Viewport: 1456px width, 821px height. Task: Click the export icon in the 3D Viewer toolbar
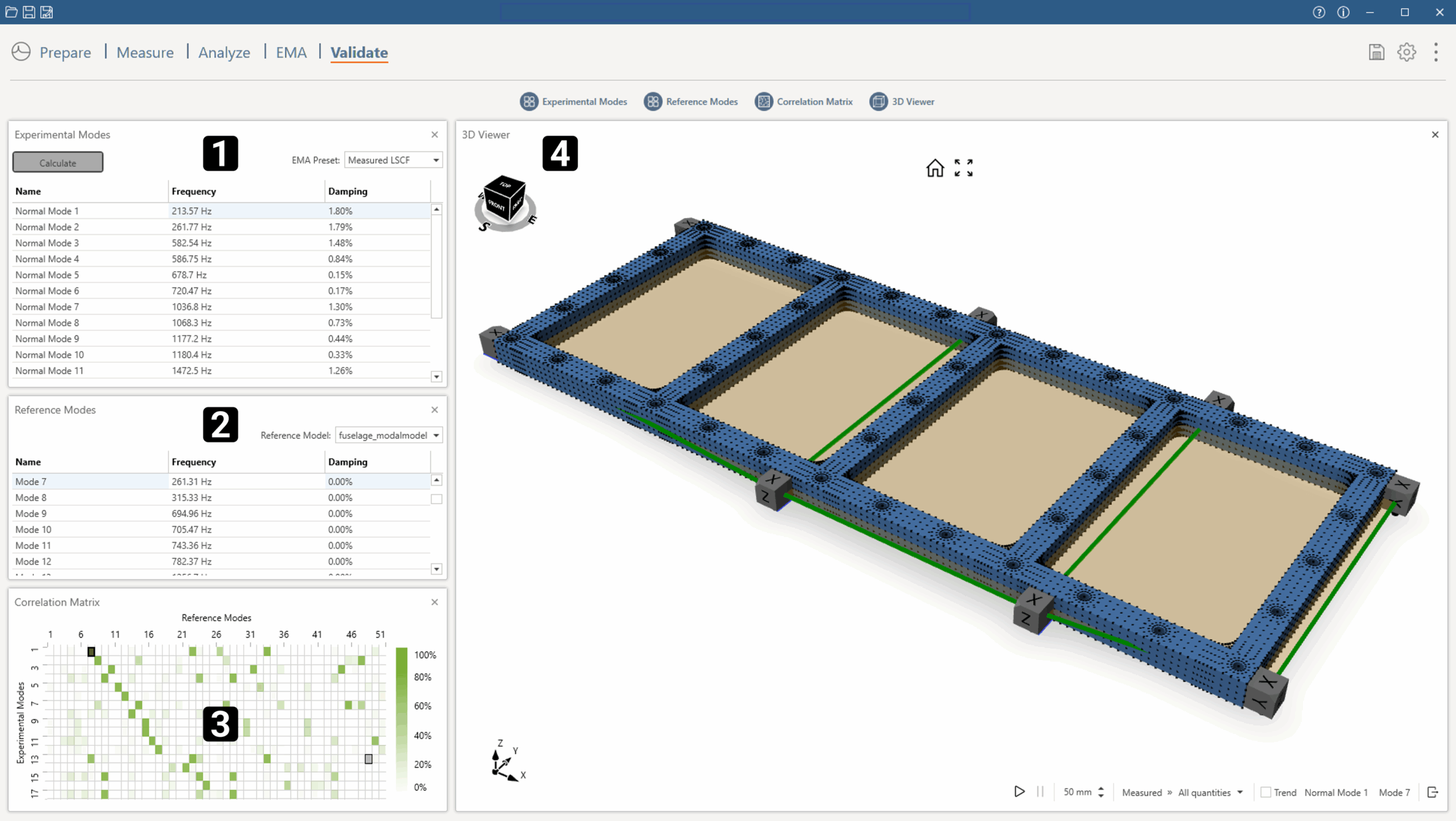pyautogui.click(x=1433, y=791)
